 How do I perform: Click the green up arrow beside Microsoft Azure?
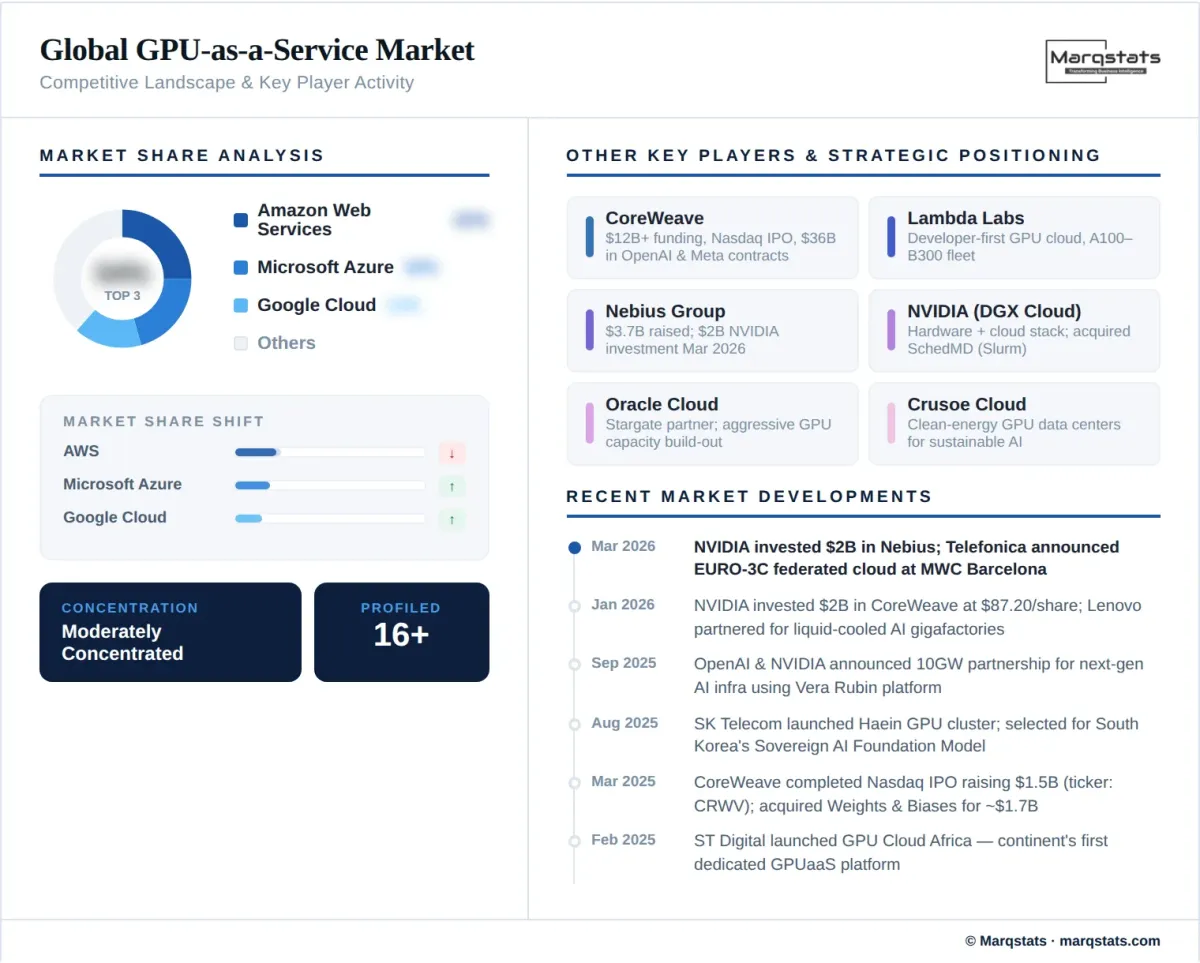click(x=452, y=486)
